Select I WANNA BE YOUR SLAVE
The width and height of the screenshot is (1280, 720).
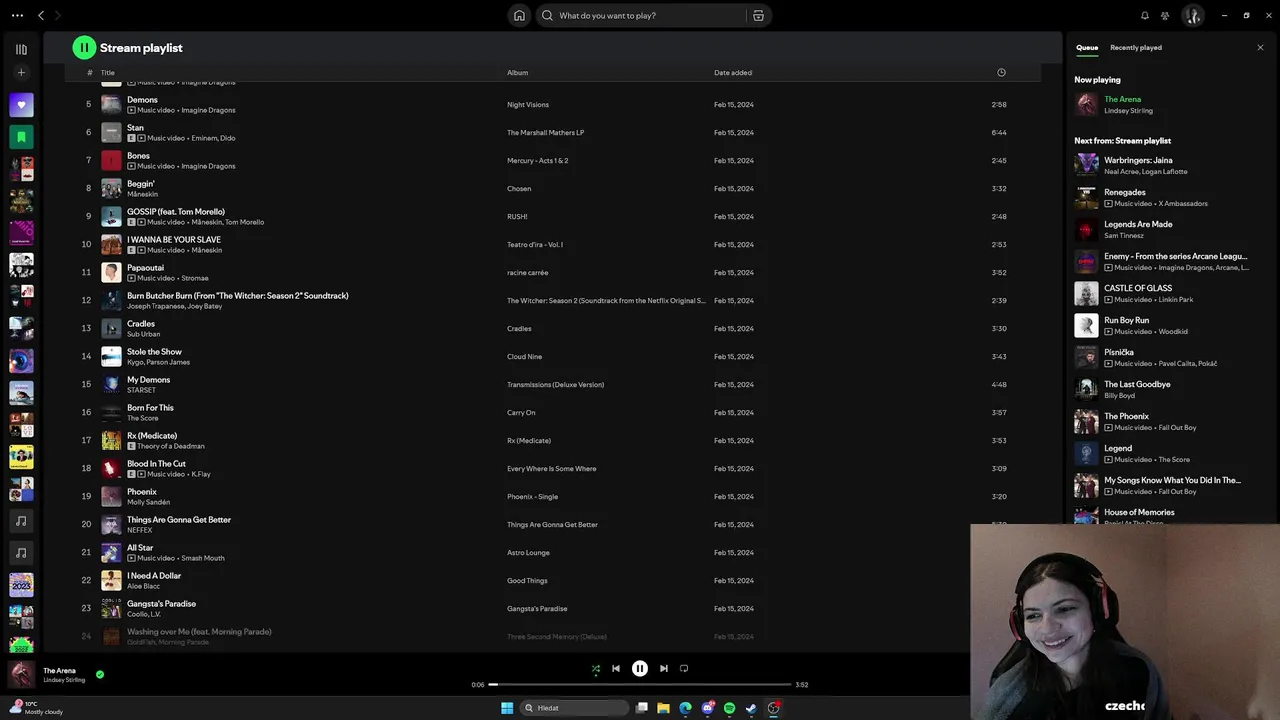[x=174, y=240]
